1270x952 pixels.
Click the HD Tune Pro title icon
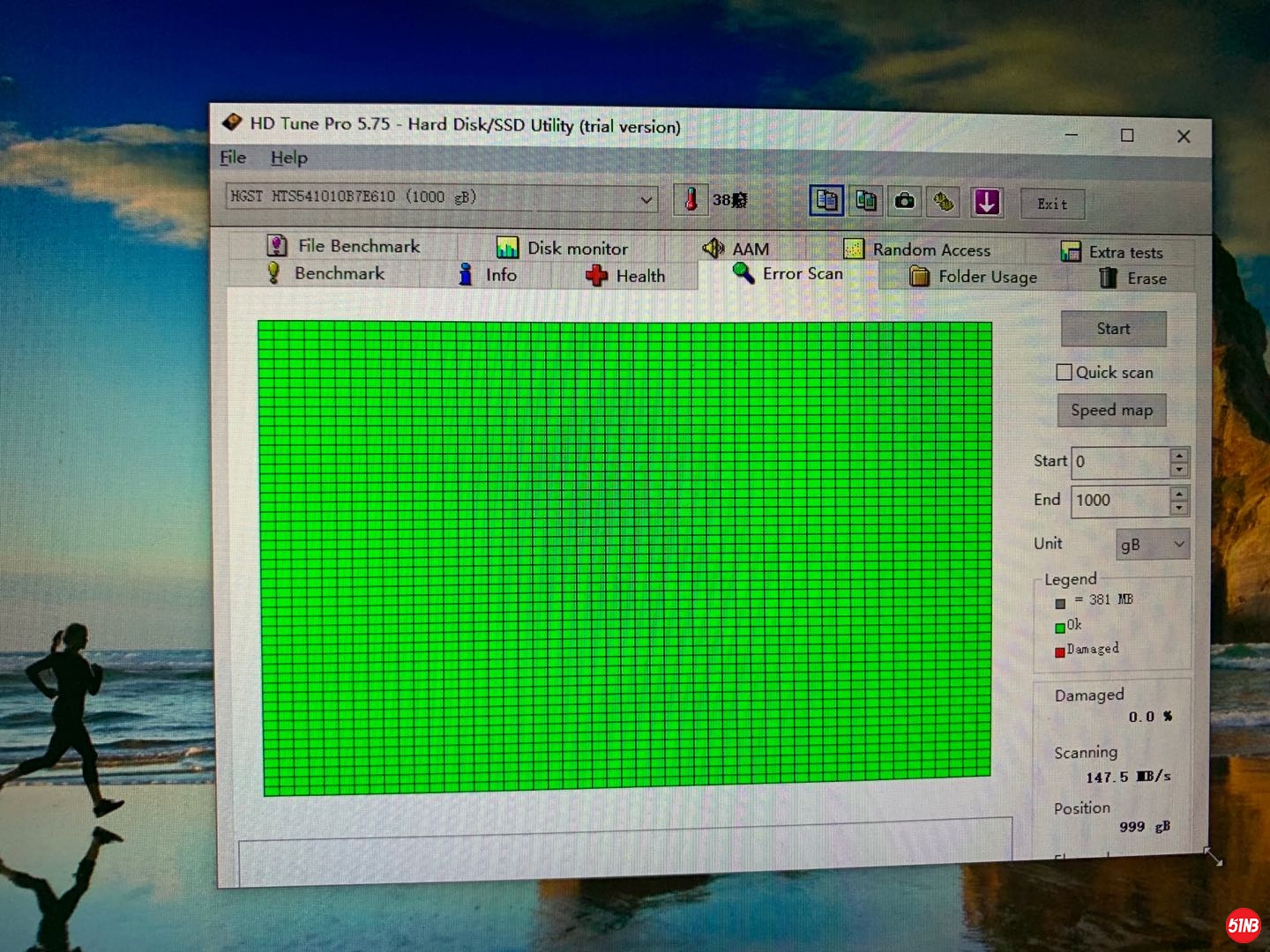232,122
